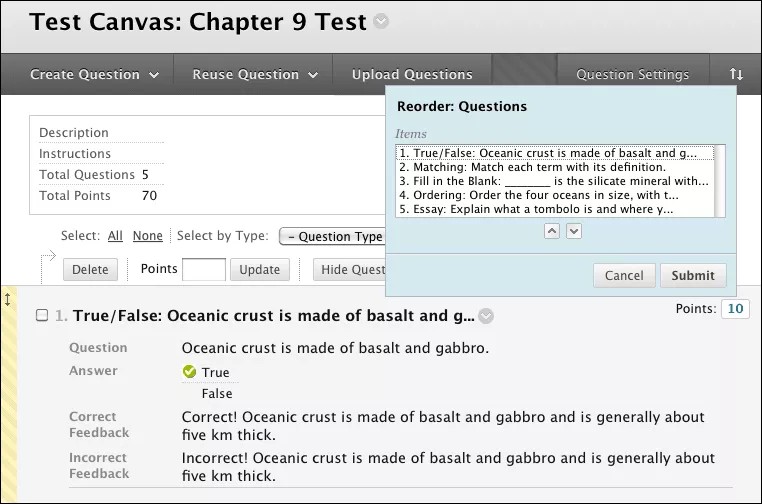Click the reorder list scrollbar
Screen dimensions: 762x504
pyautogui.click(x=720, y=181)
